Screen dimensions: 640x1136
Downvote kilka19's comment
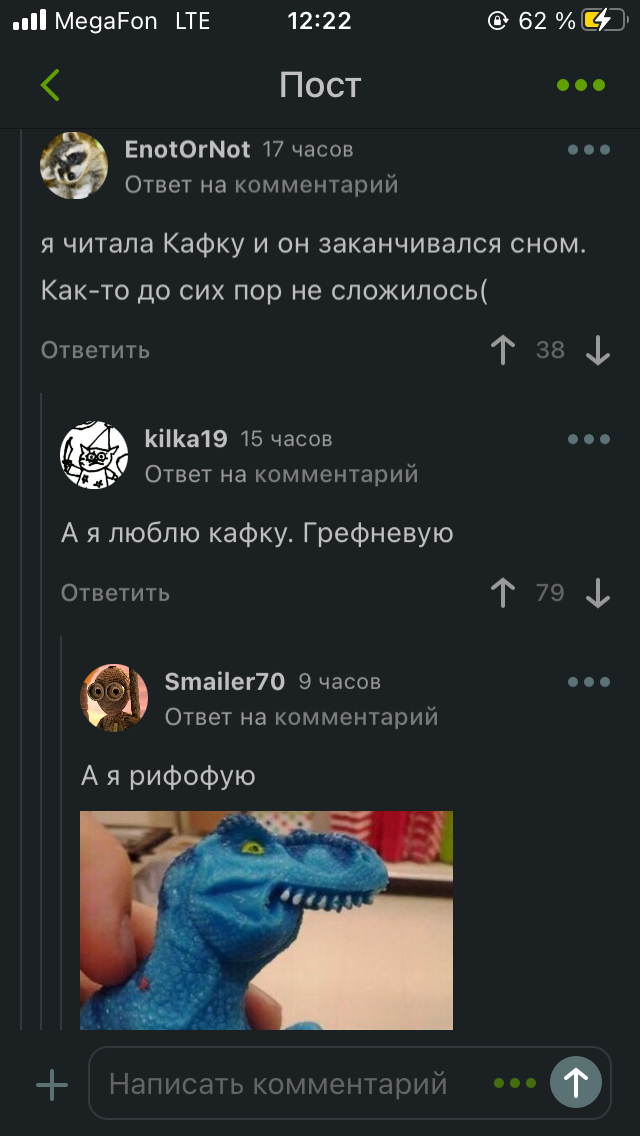(597, 593)
